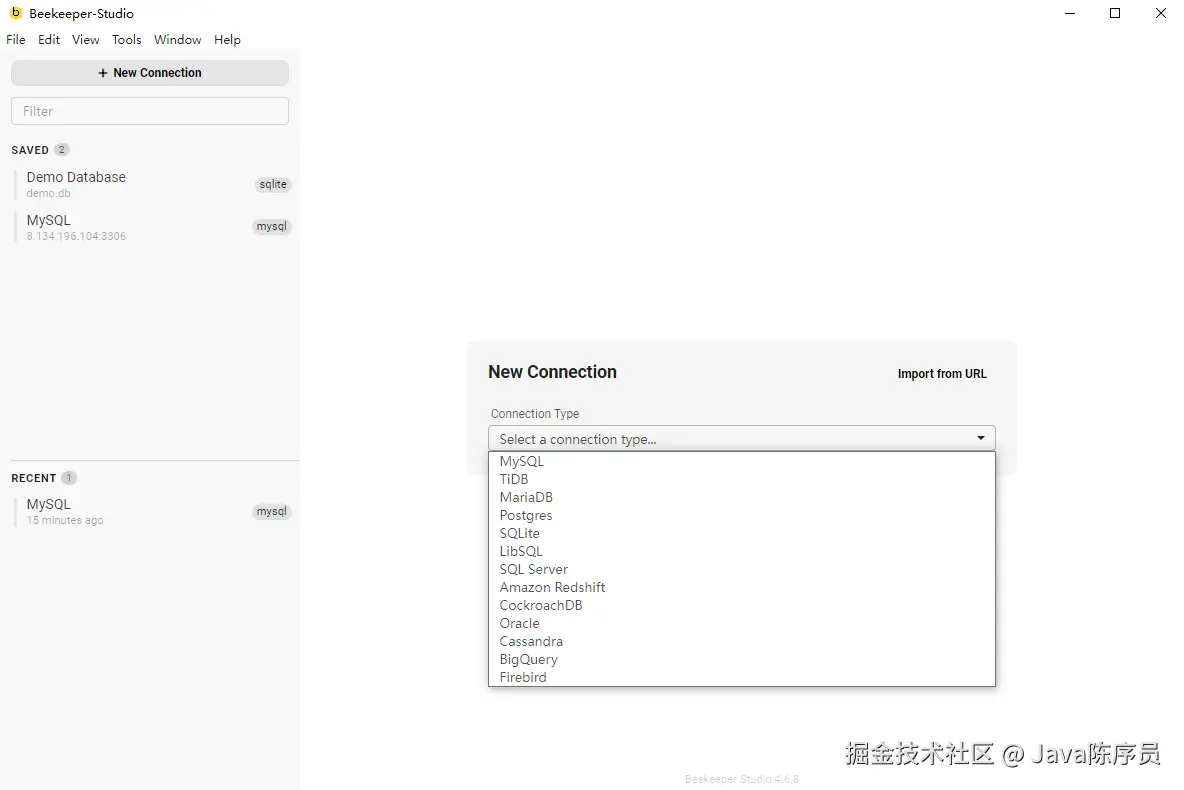Screen dimensions: 1184x790
Task: Choose LibSQL from the connection type list
Action: (742, 551)
